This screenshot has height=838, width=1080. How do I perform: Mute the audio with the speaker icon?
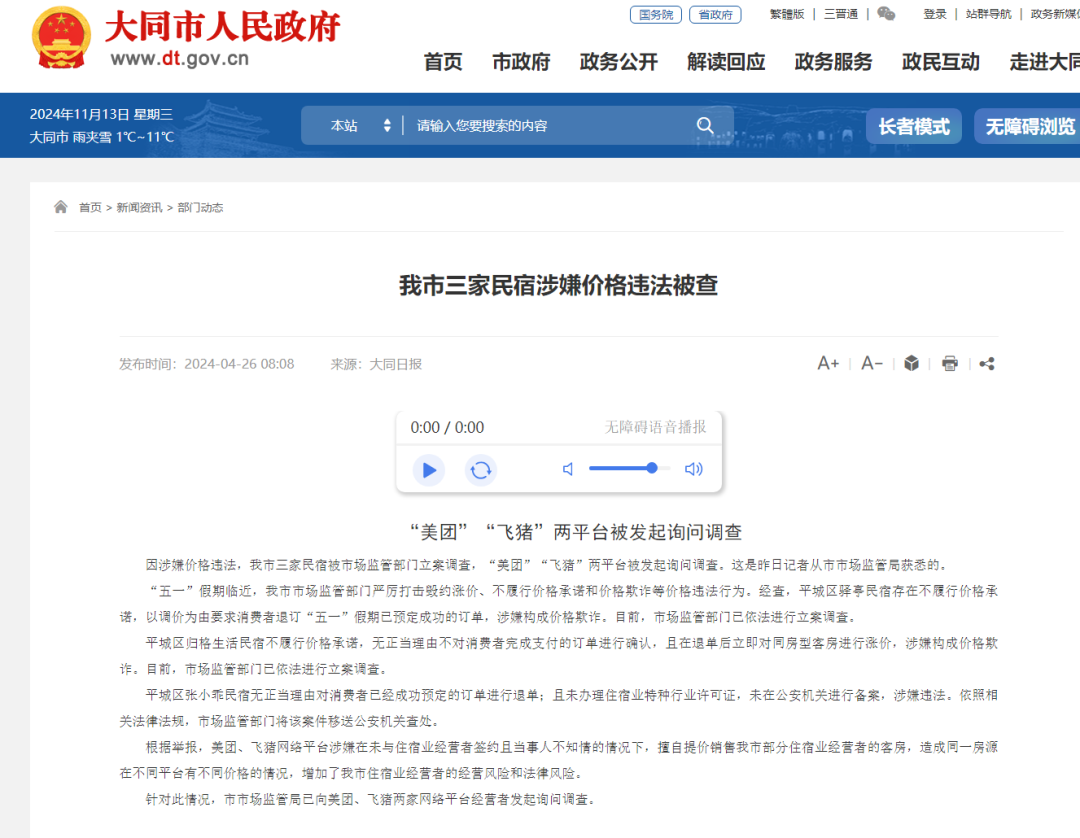pos(567,468)
